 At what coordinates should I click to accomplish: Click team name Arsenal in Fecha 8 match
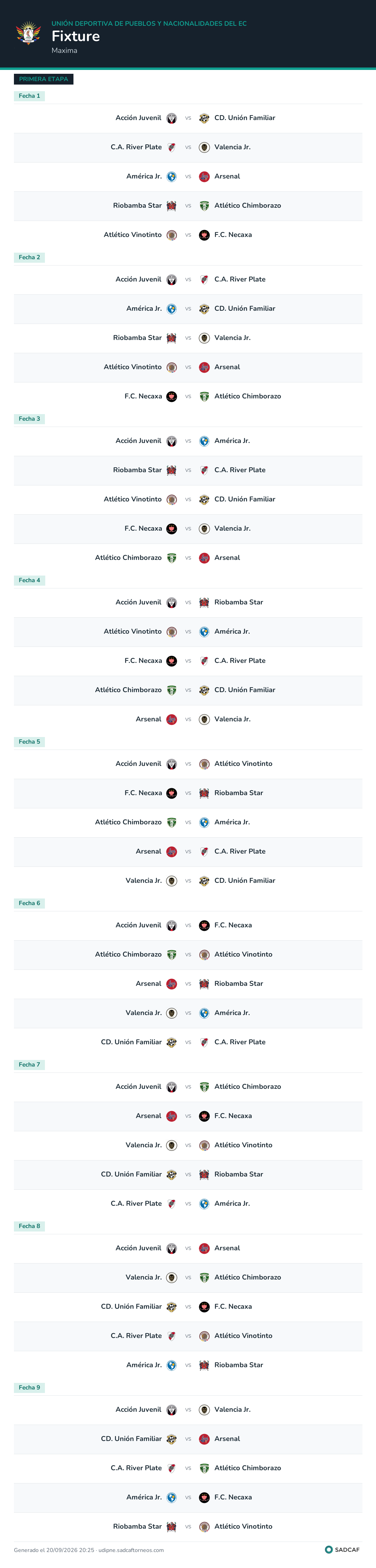(227, 1248)
